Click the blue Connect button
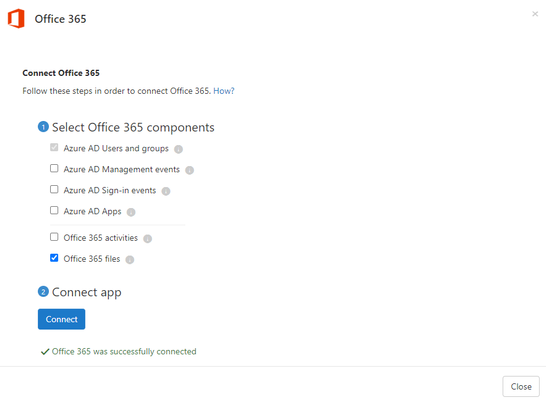Screen dimensions: 546x400 62,319
